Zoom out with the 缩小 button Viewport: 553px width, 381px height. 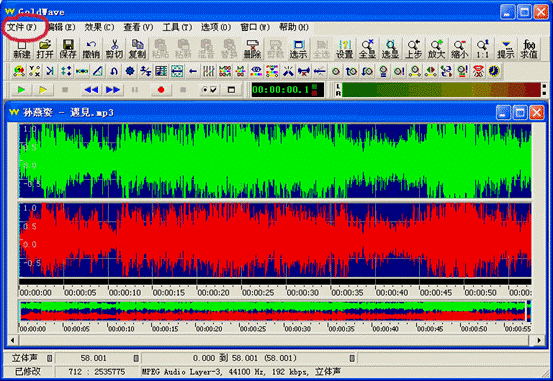point(460,49)
